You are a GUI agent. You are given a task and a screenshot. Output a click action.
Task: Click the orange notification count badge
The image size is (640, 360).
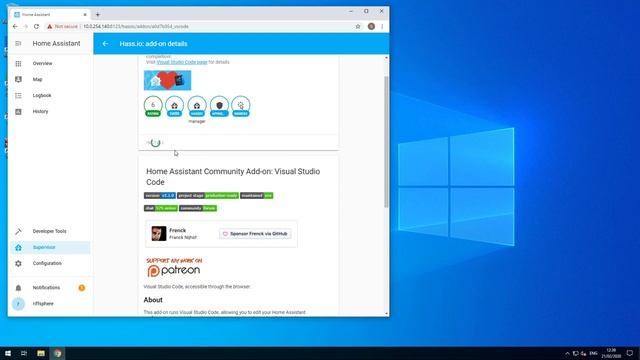click(x=82, y=288)
